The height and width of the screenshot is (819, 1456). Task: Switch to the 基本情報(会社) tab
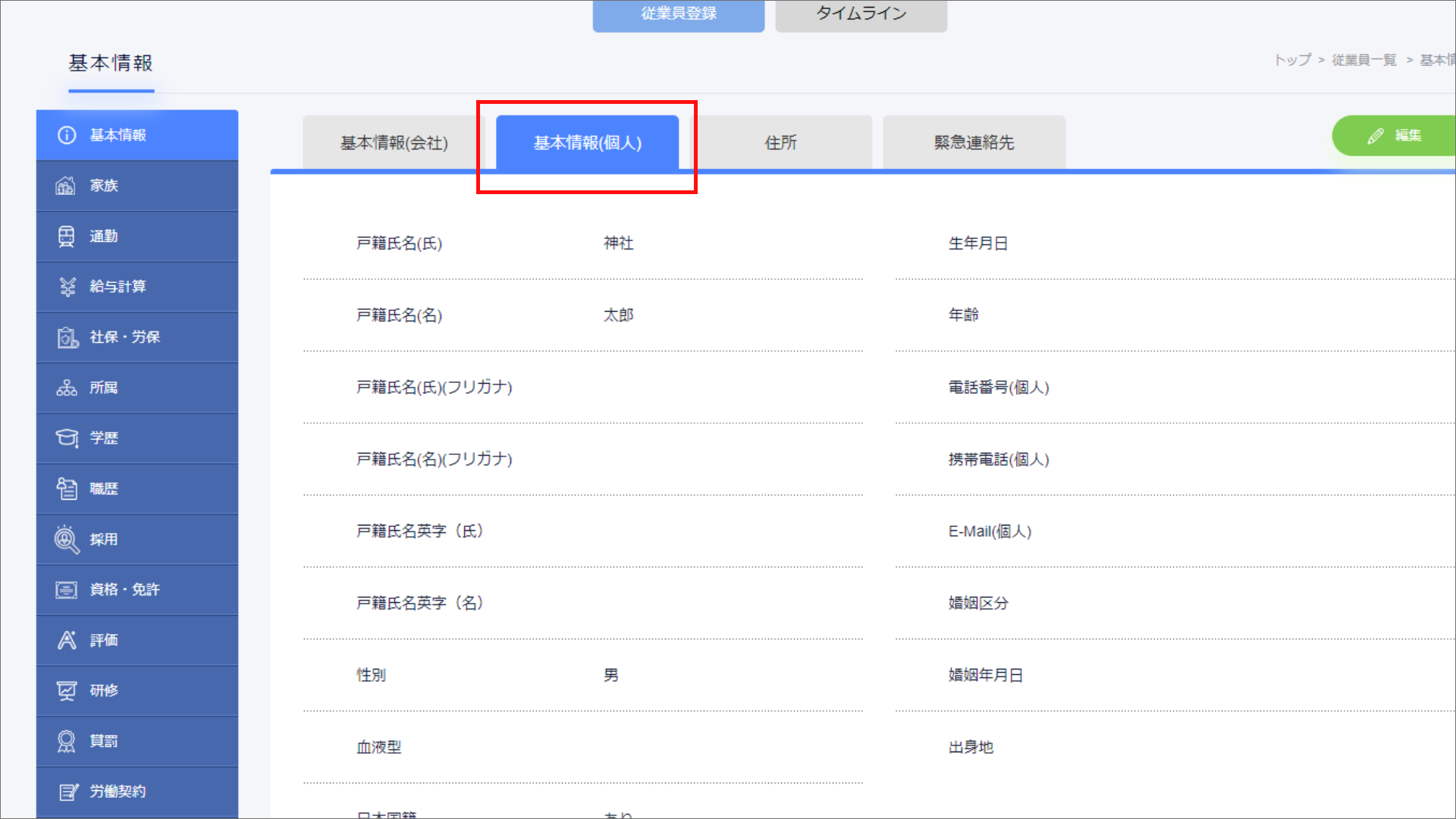coord(394,143)
